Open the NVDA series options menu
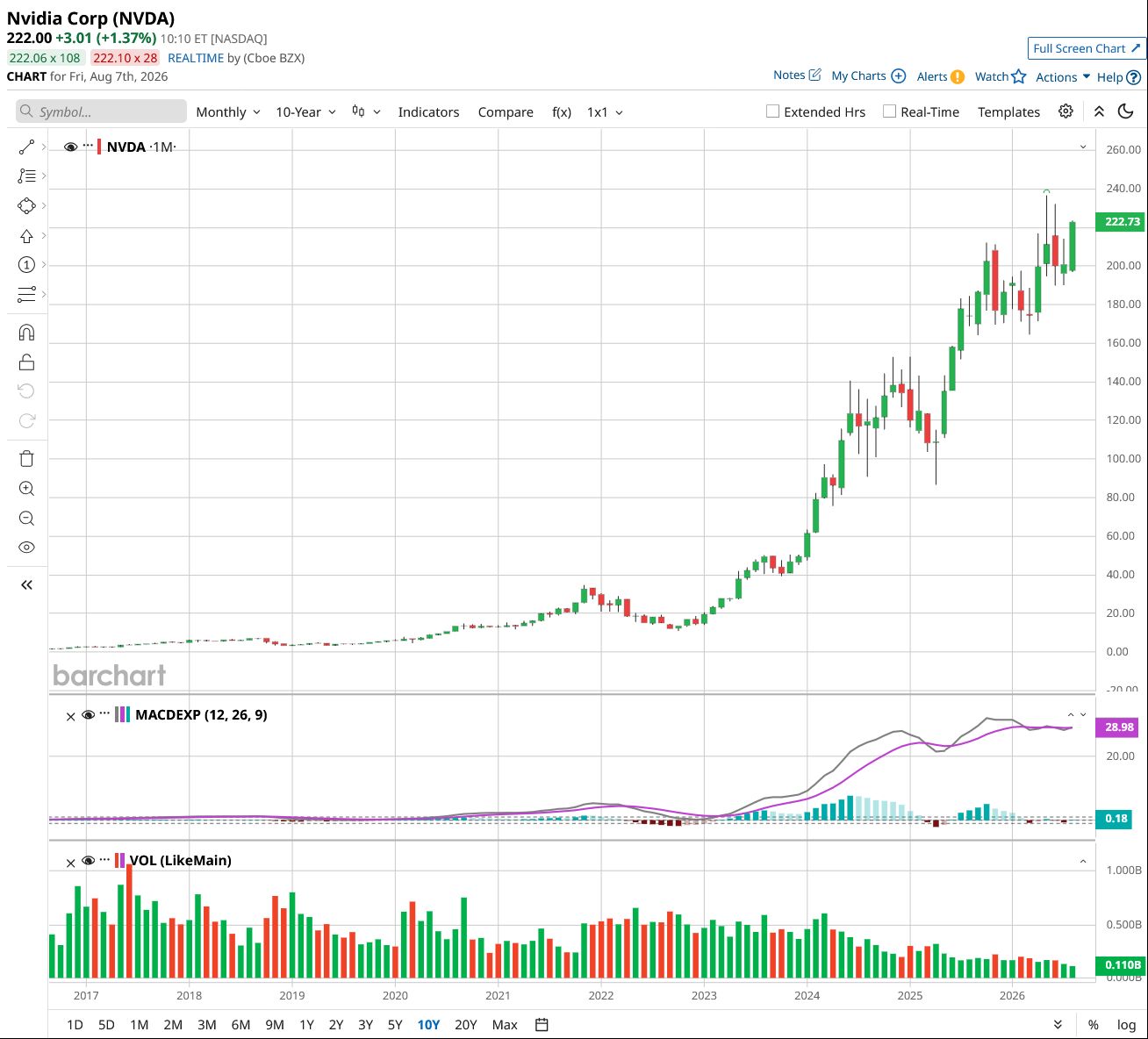This screenshot has width=1148, height=1039. click(88, 146)
